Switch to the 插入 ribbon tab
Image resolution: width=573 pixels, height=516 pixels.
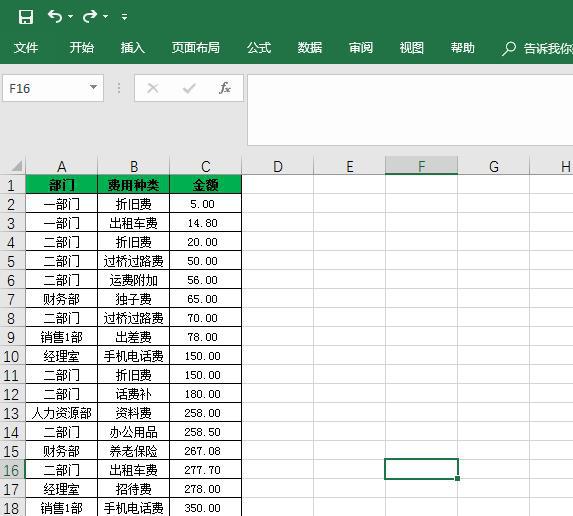[x=133, y=48]
